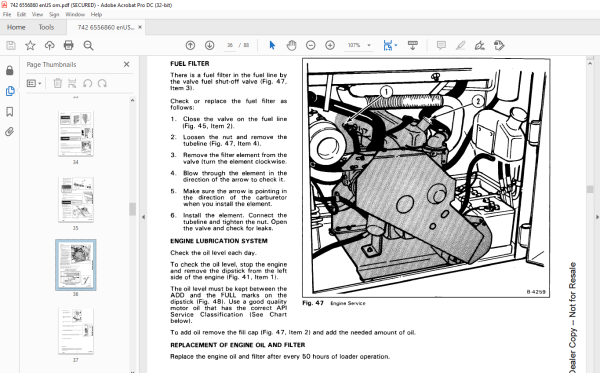The width and height of the screenshot is (600, 373).
Task: Click the document vertical scrollbar handle
Action: pos(590,190)
